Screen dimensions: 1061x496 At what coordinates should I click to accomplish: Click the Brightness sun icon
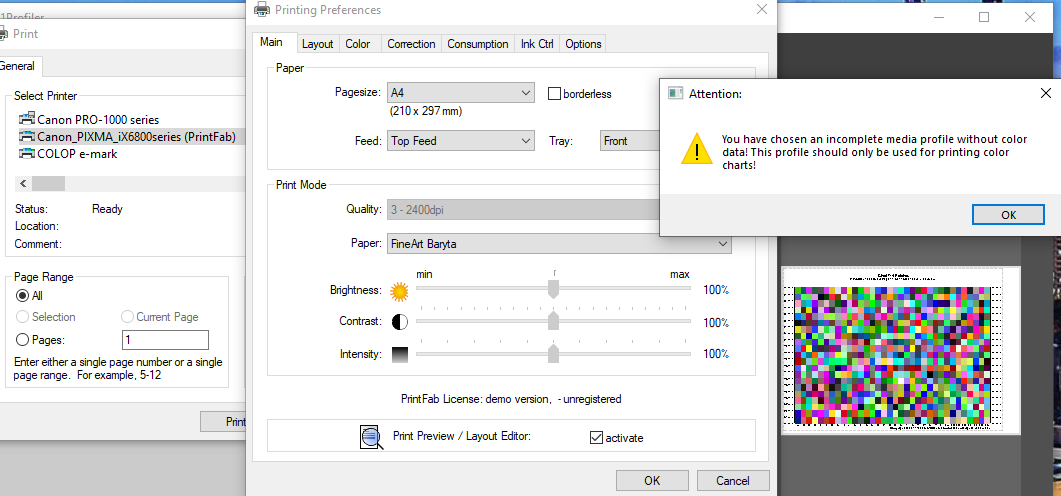tap(400, 291)
